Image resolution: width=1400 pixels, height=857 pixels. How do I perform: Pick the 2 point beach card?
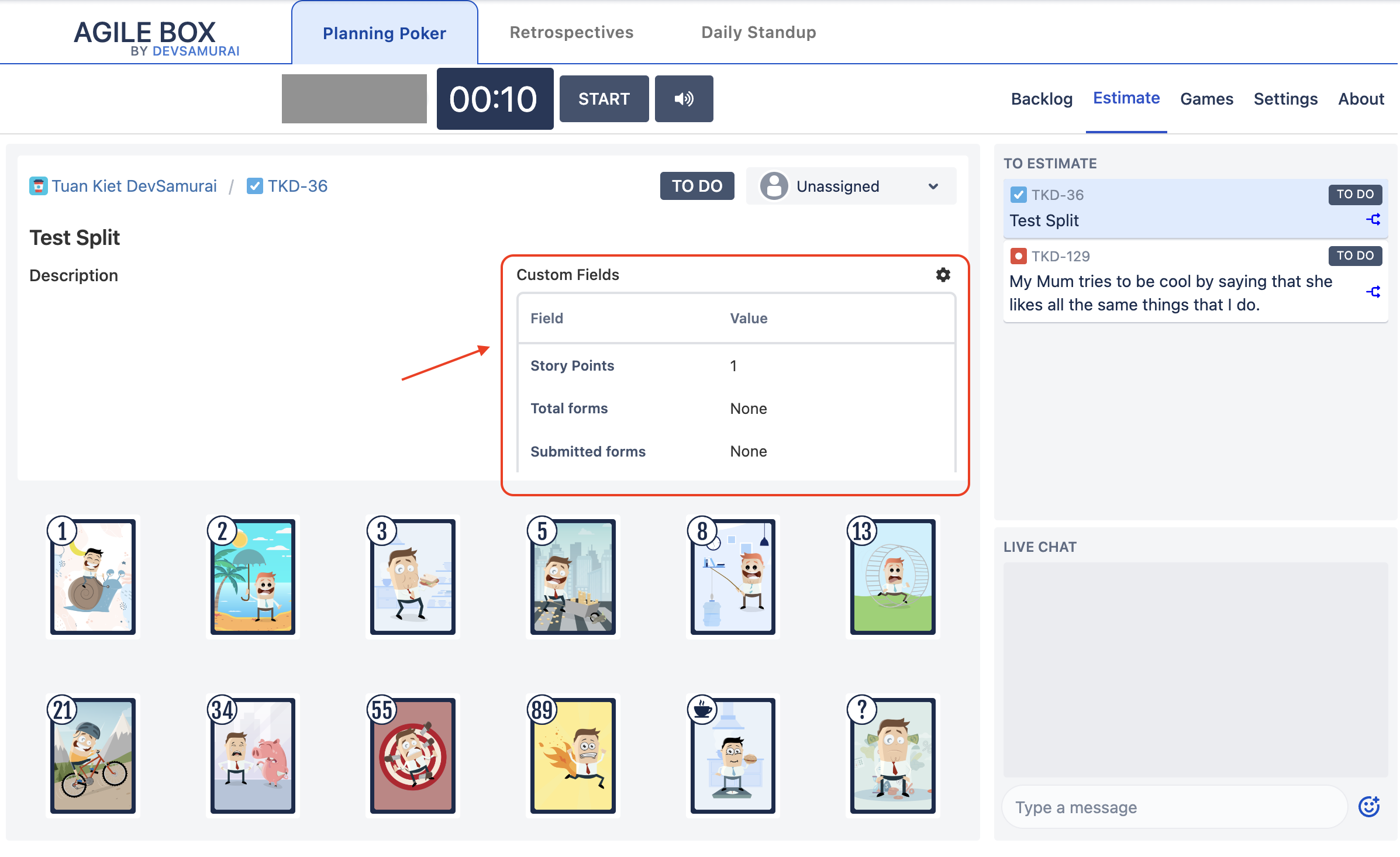pos(252,576)
